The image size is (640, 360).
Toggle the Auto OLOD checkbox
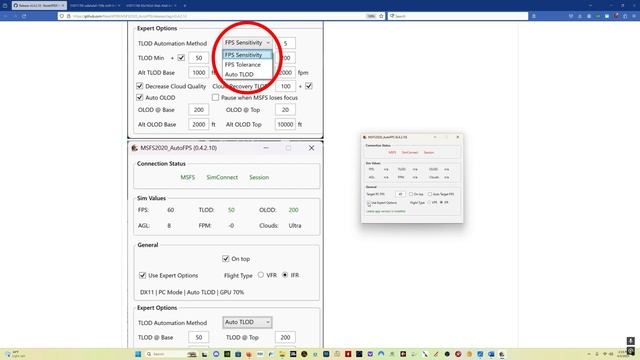click(x=140, y=98)
